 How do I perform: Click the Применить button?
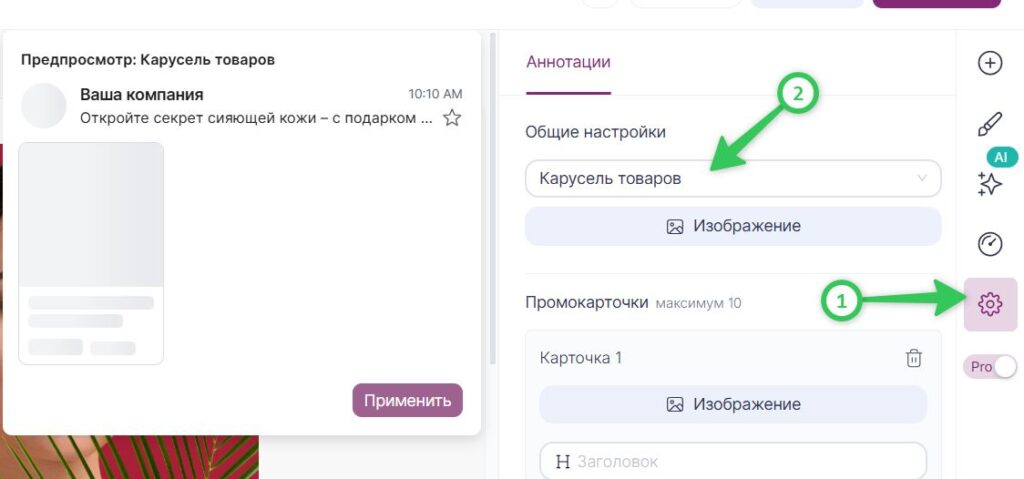(x=408, y=401)
